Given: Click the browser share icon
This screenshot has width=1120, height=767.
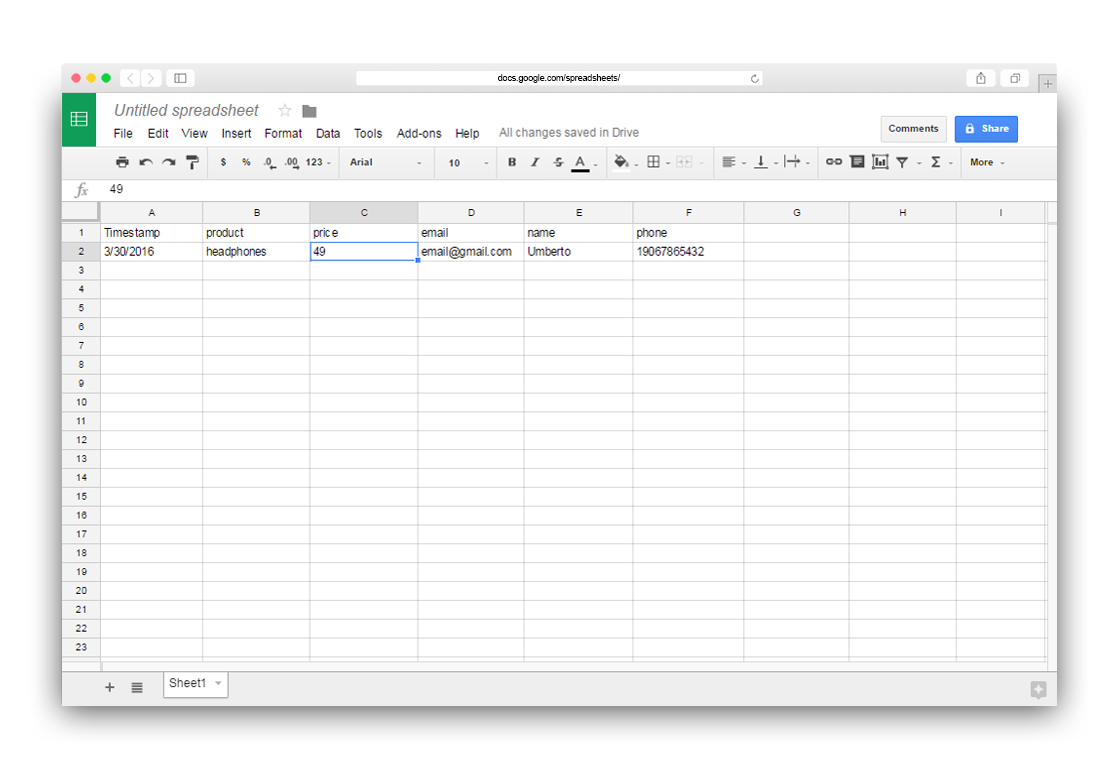Looking at the screenshot, I should click(981, 78).
